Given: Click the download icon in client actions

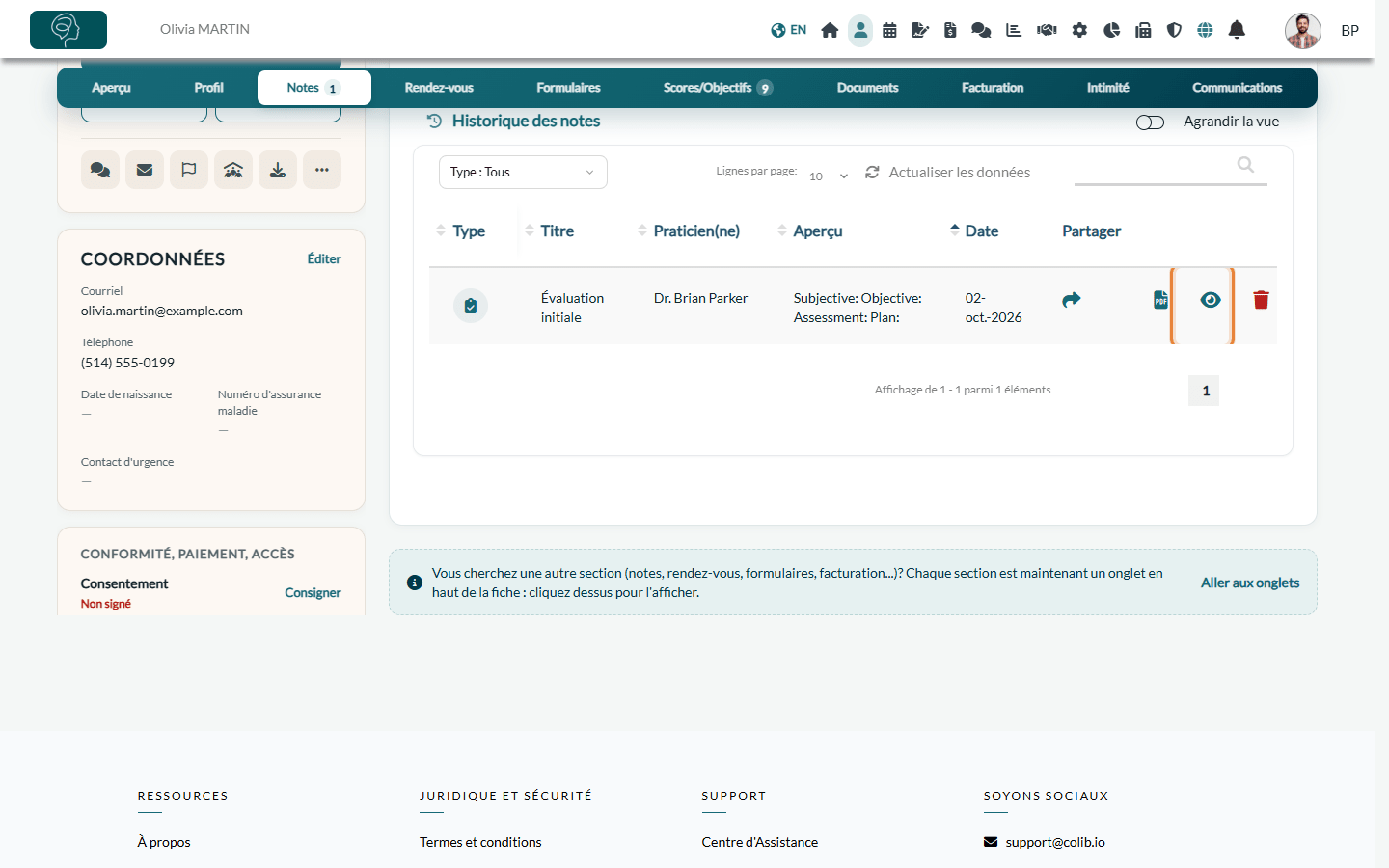Looking at the screenshot, I should pyautogui.click(x=278, y=170).
